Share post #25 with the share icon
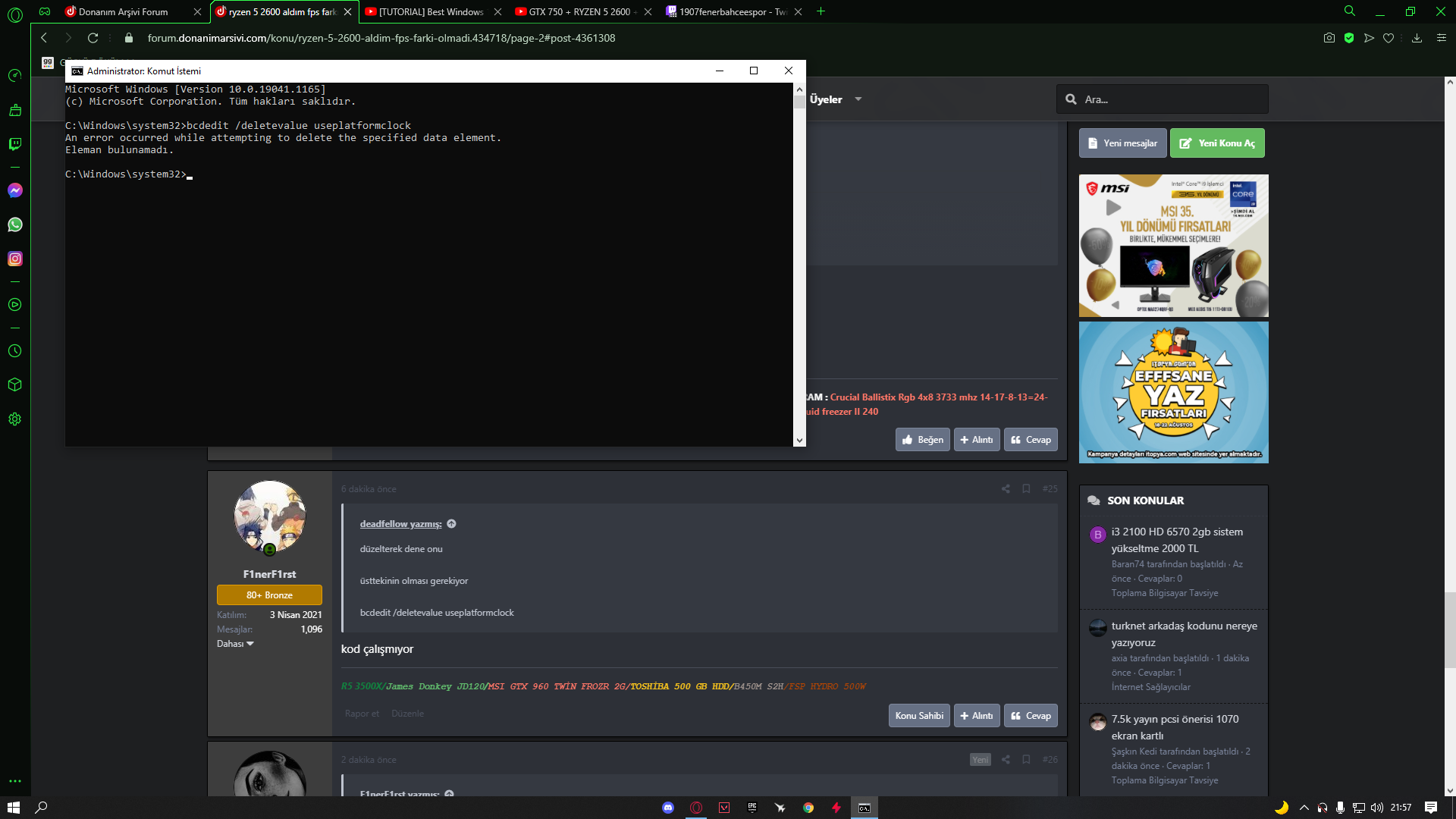1456x819 pixels. (1006, 489)
